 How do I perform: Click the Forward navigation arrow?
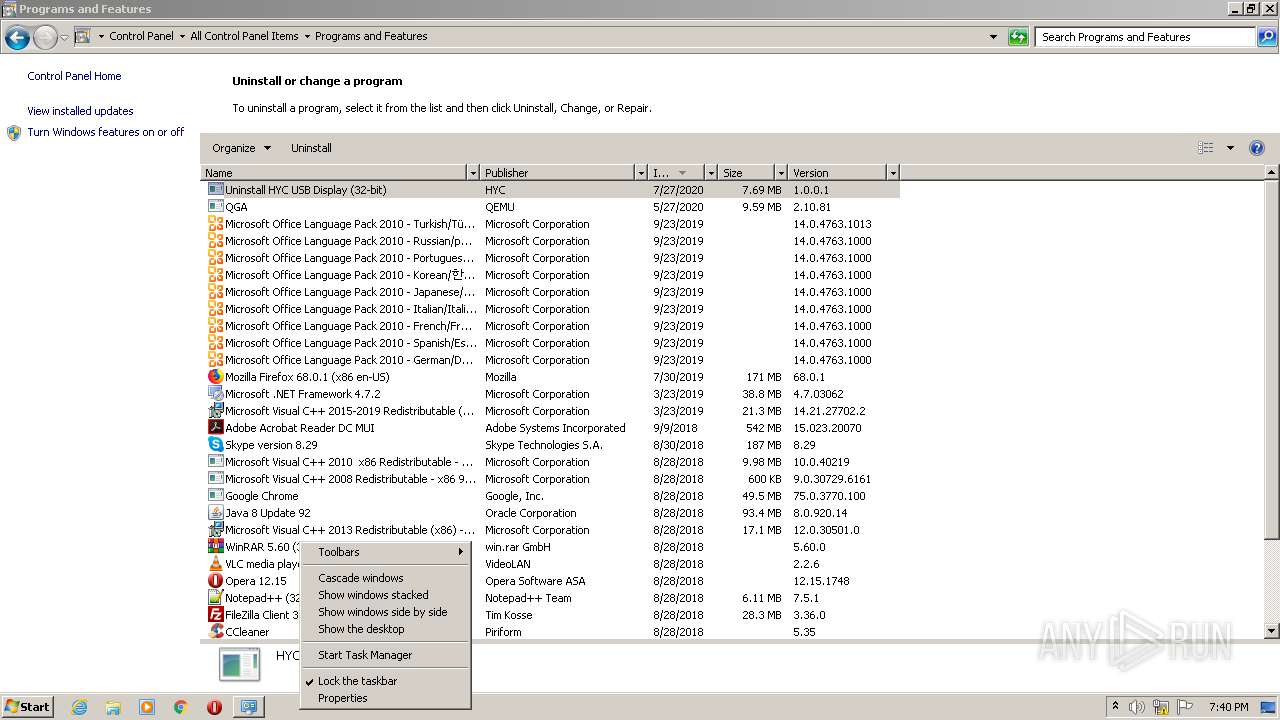click(45, 37)
